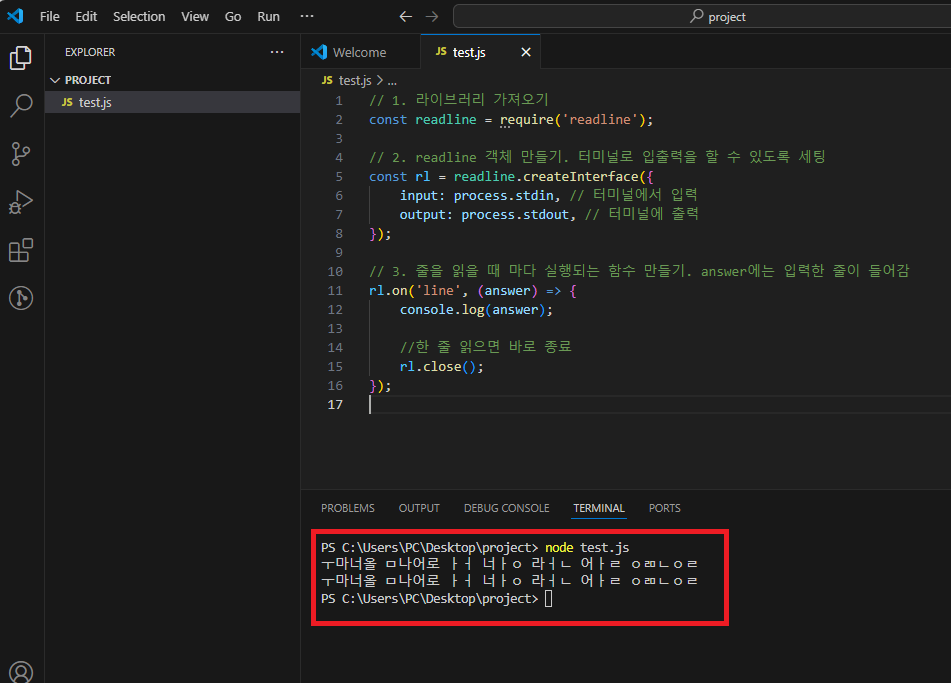Open the Source Control view icon
The height and width of the screenshot is (683, 951).
(x=21, y=153)
